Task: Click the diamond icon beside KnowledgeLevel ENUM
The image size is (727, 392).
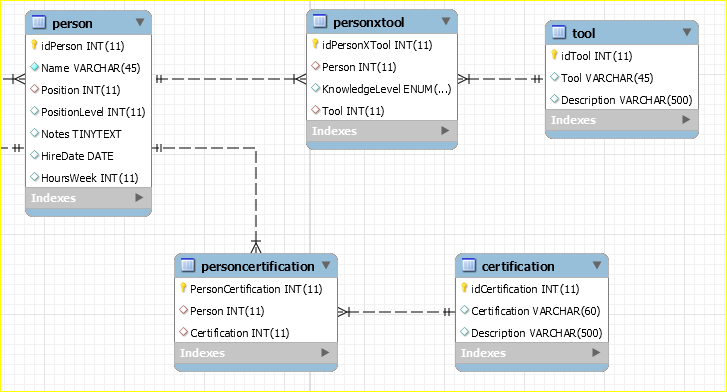Action: pyautogui.click(x=316, y=88)
